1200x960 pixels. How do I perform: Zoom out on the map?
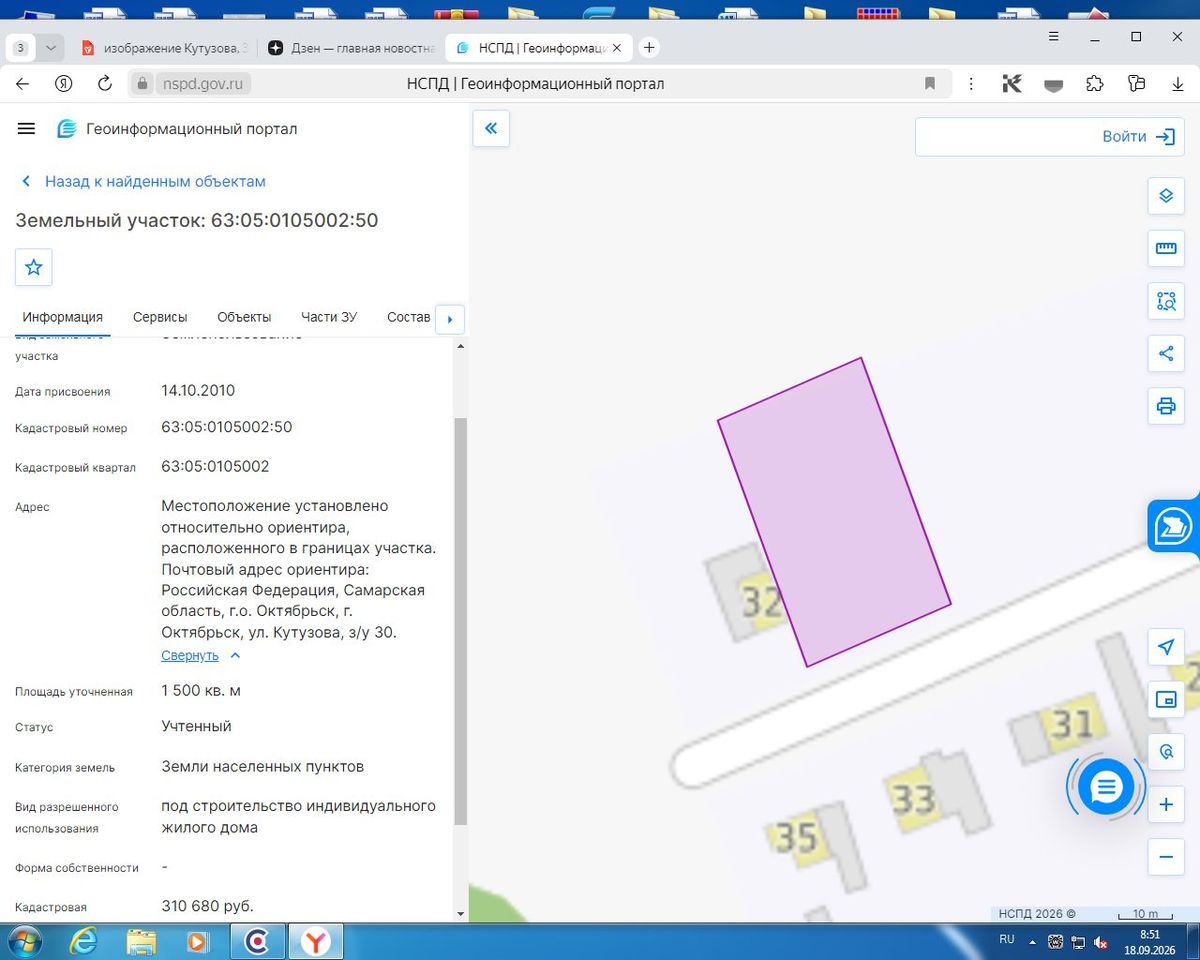click(x=1165, y=857)
